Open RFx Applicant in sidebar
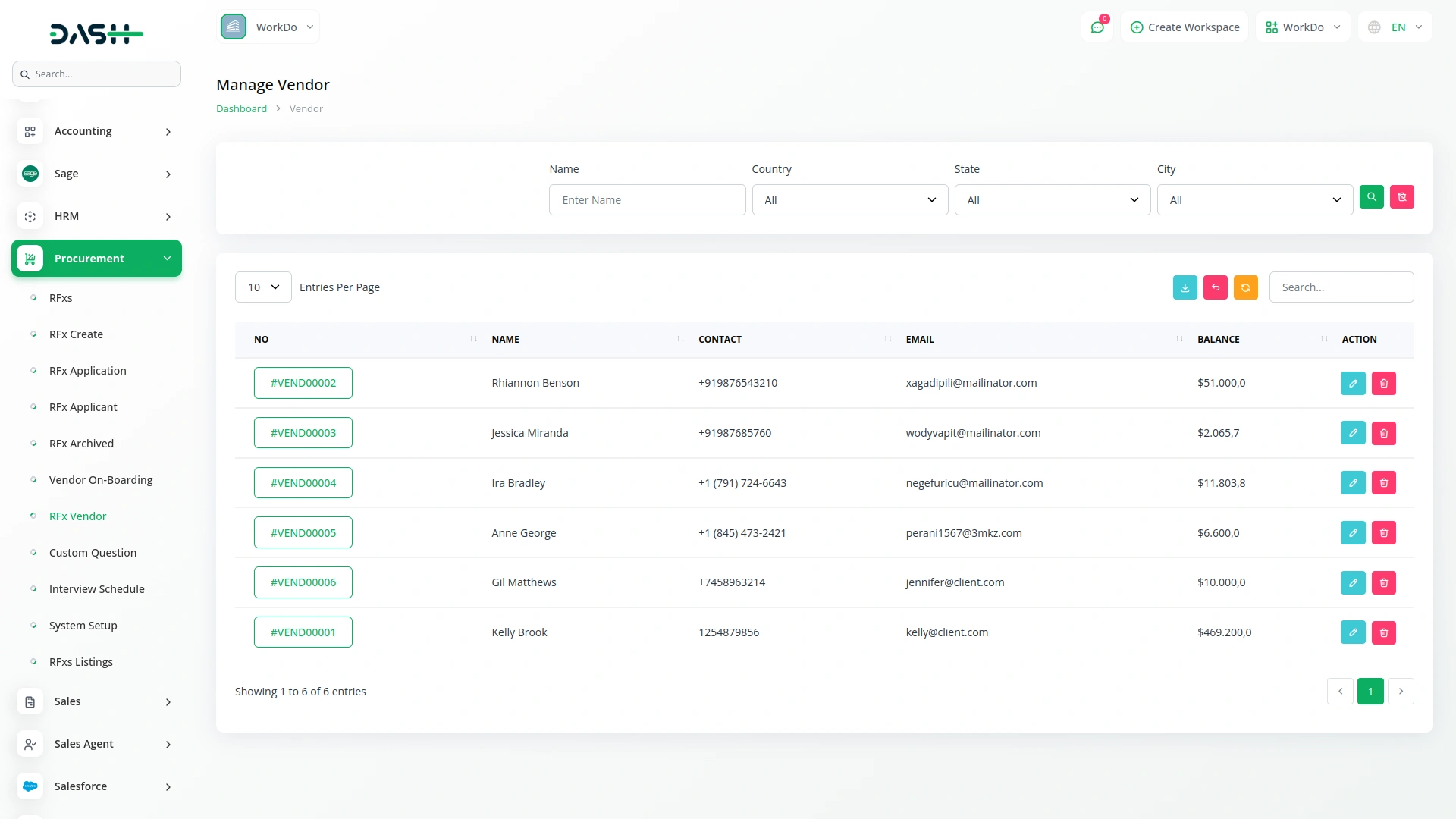Viewport: 1456px width, 819px height. (x=83, y=407)
